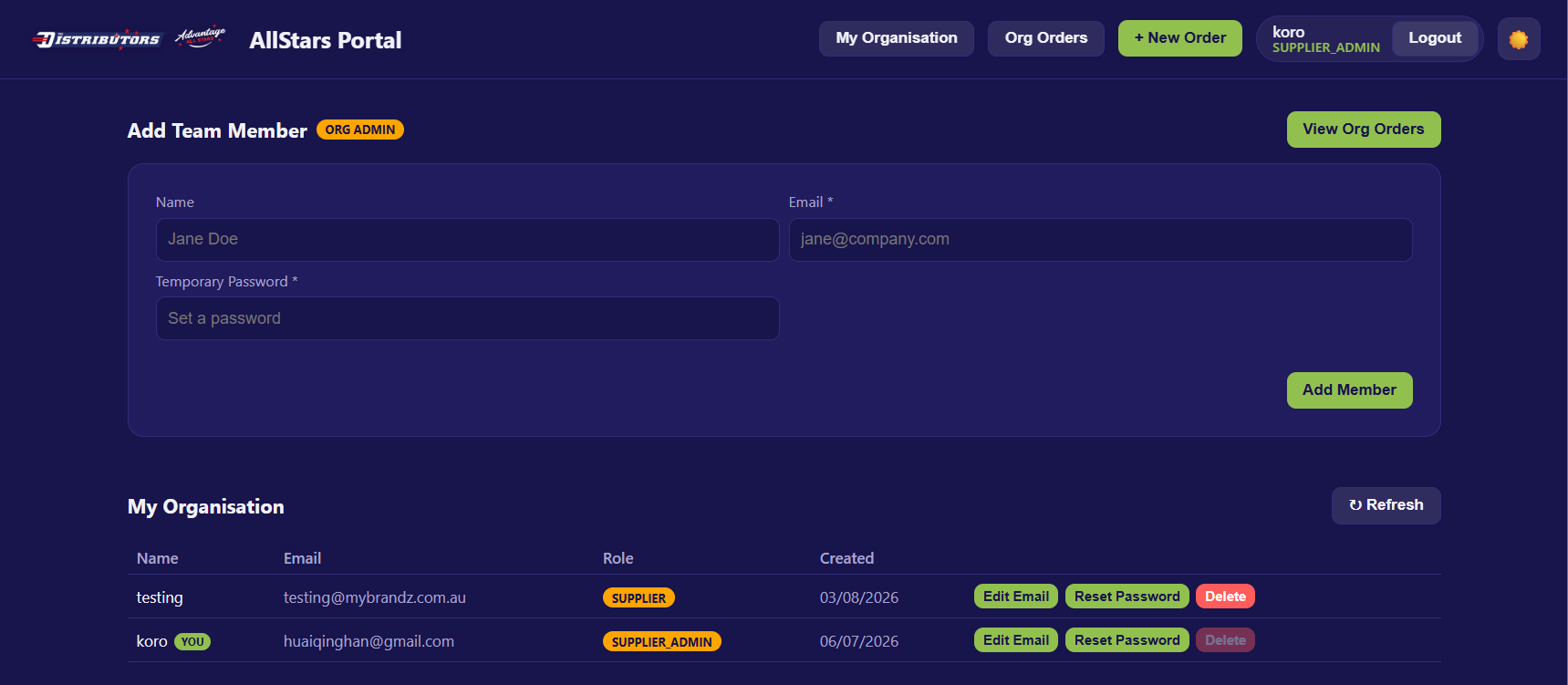The width and height of the screenshot is (1568, 685).
Task: Reset Password for testing user
Action: point(1127,597)
